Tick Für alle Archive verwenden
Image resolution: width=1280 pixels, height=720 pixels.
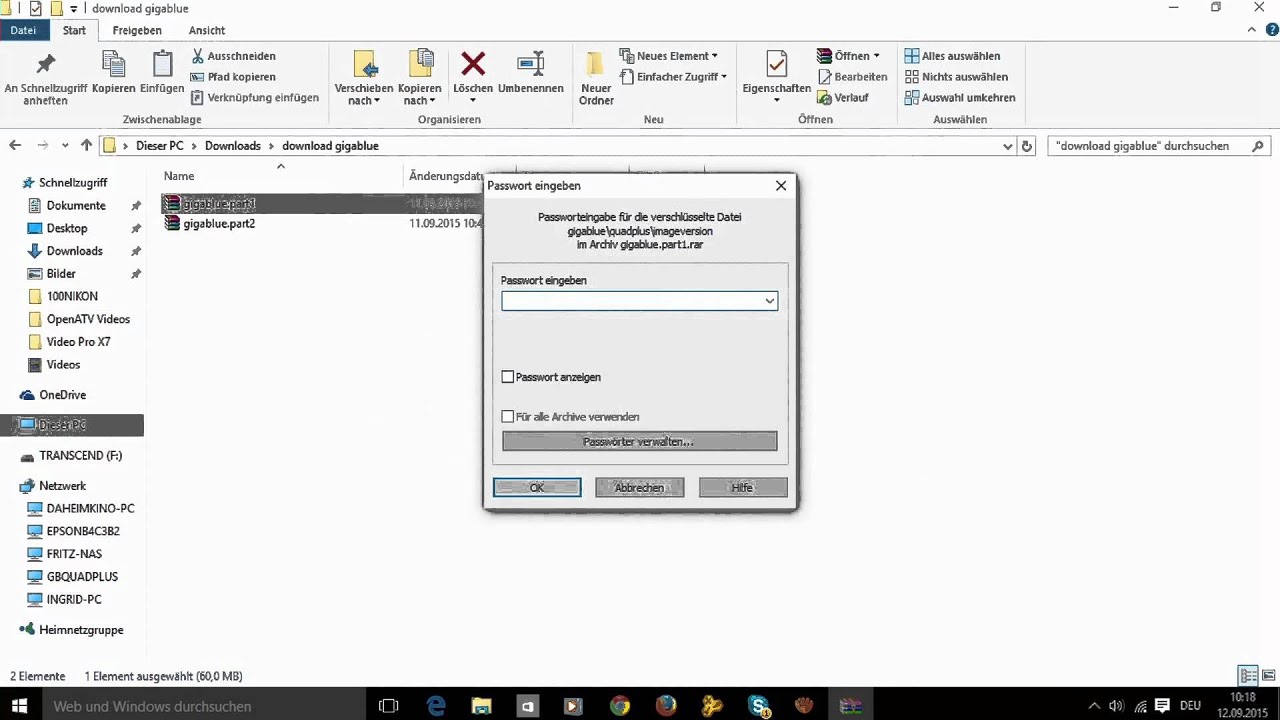pos(508,417)
